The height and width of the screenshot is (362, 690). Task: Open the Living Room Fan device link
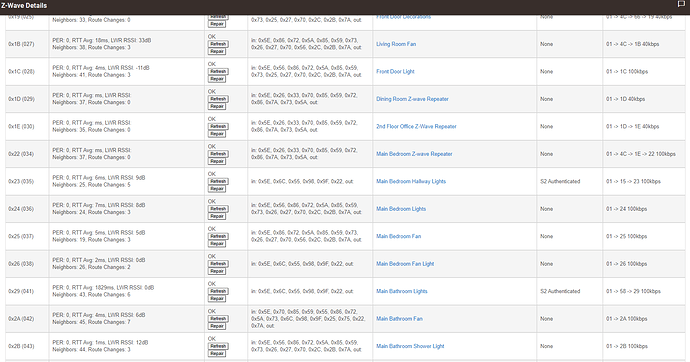396,44
